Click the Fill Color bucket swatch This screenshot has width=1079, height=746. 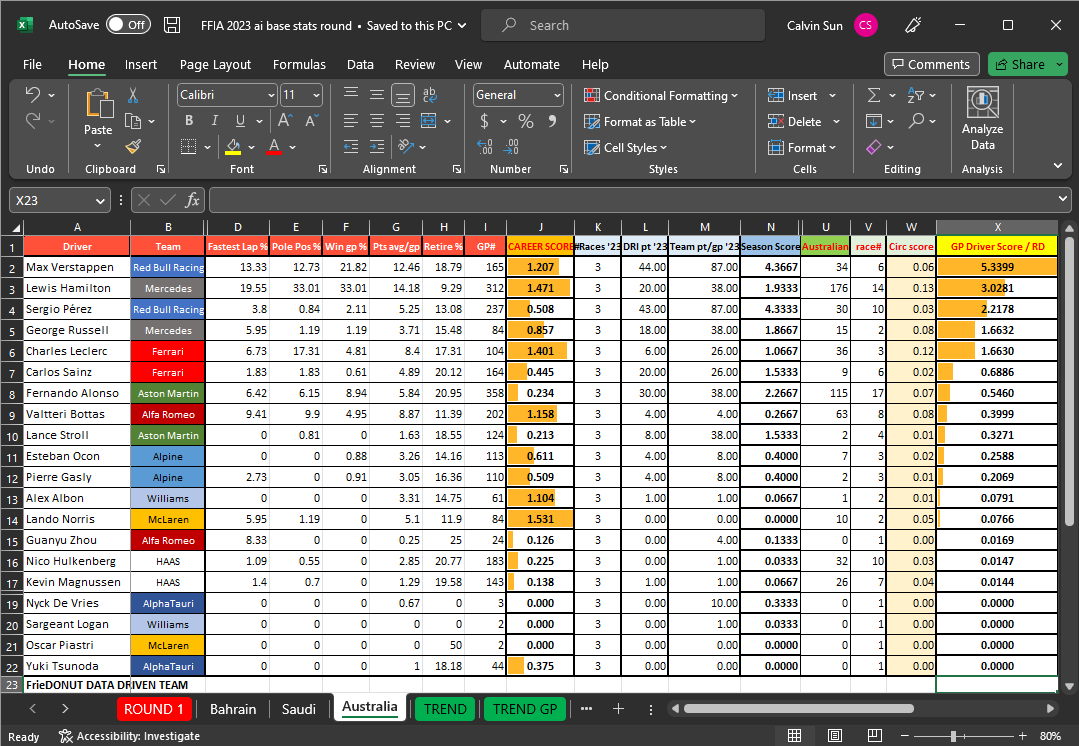[x=233, y=147]
